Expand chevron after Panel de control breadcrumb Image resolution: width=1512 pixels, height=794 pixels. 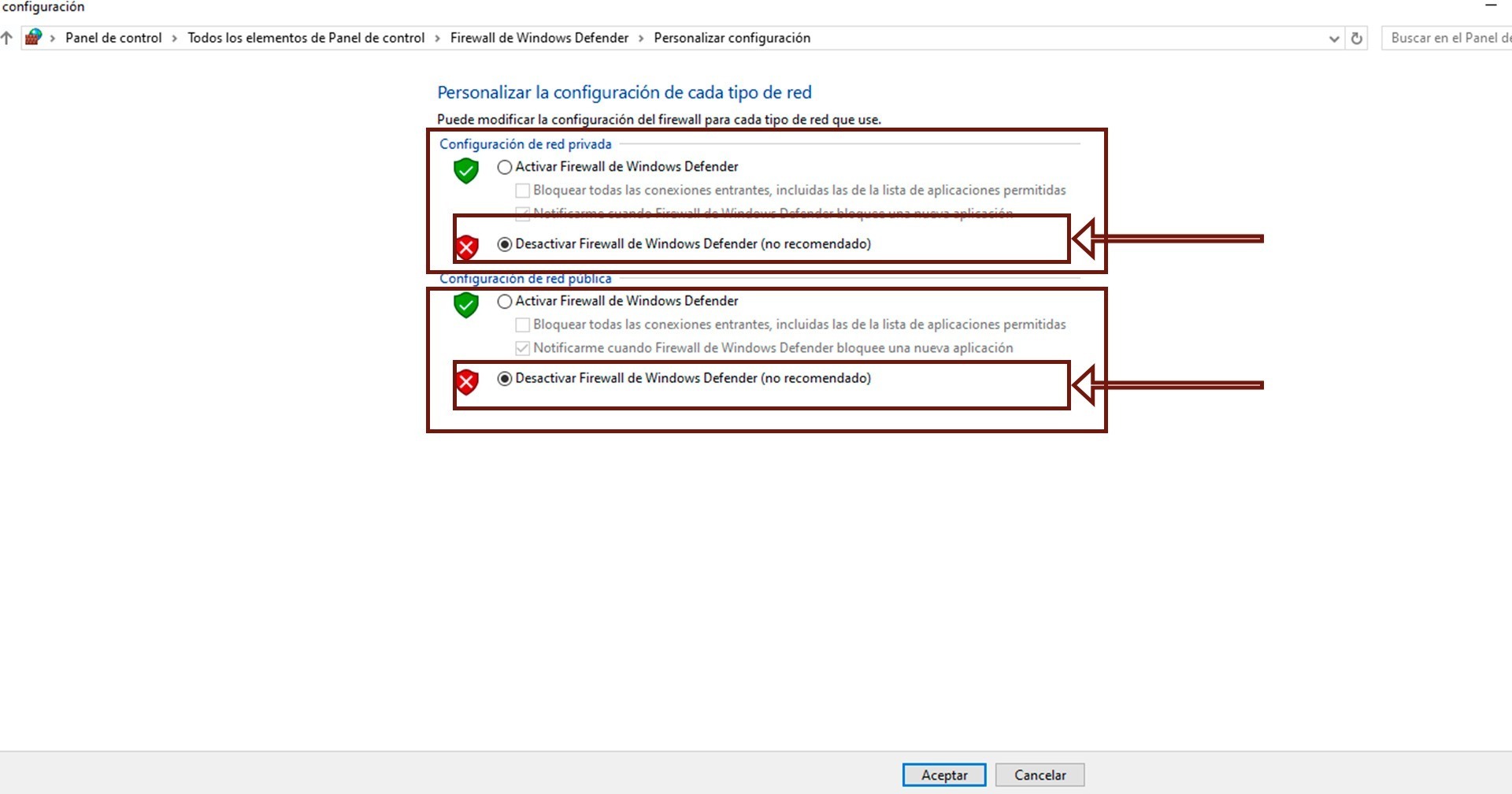(x=175, y=38)
